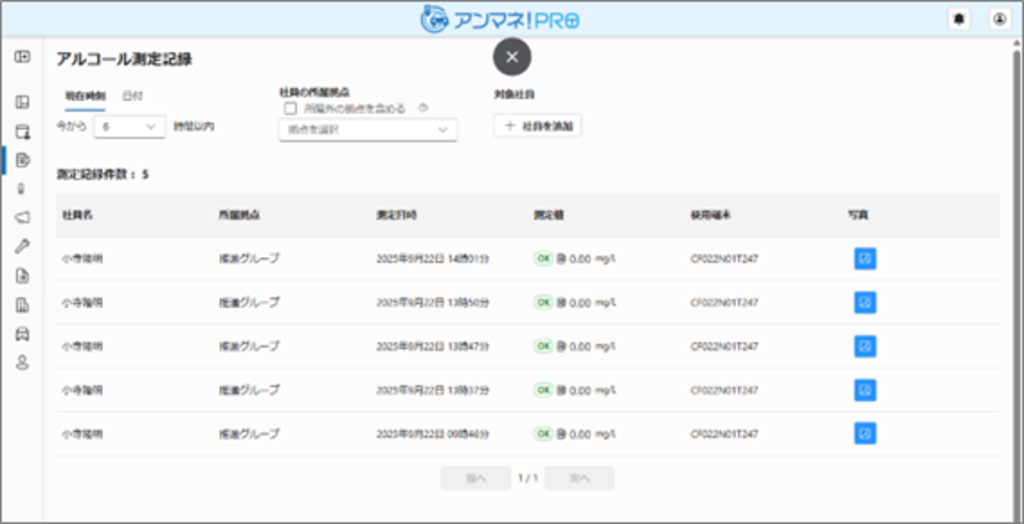1024x524 pixels.
Task: Click the car icon in the sidebar
Action: (22, 335)
